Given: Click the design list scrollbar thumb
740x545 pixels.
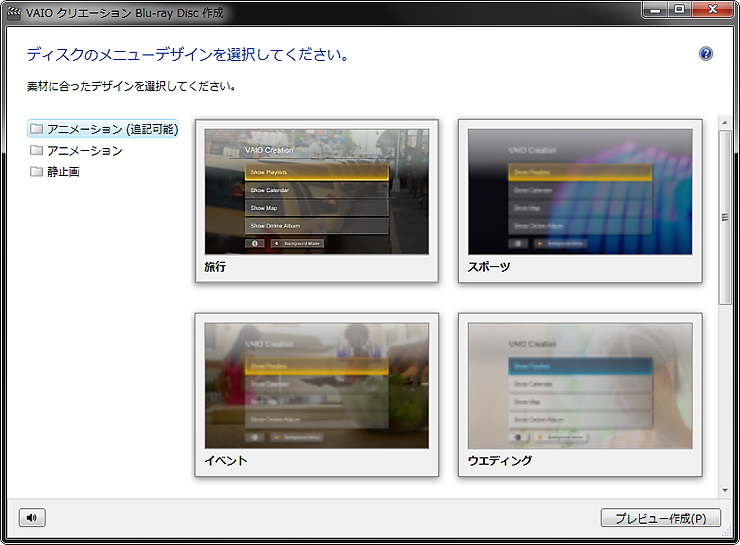Looking at the screenshot, I should click(725, 215).
